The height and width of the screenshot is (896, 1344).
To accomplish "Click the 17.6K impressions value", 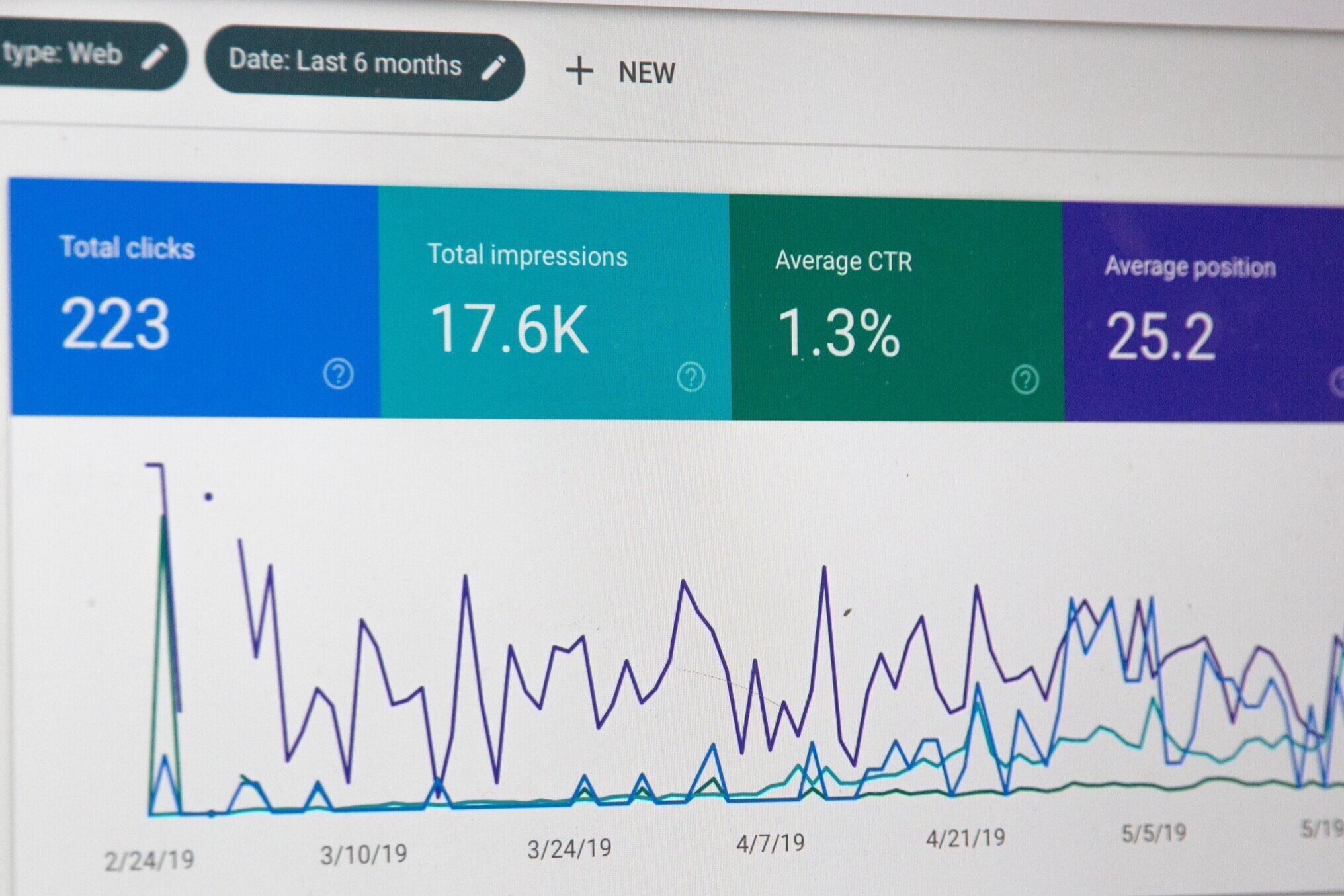I will pos(509,329).
